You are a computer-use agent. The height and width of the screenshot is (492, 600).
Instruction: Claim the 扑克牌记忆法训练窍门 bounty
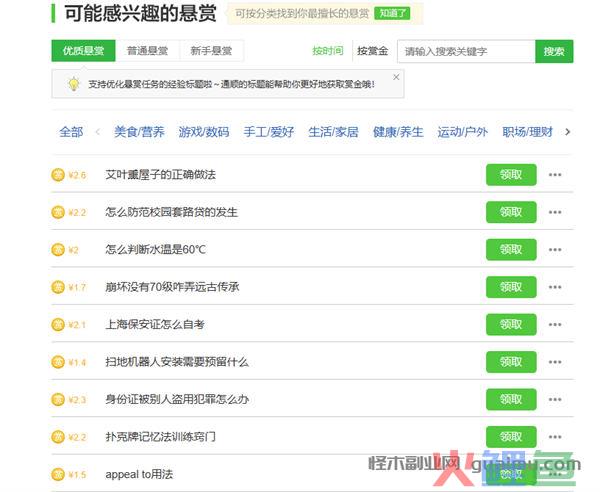(x=511, y=437)
